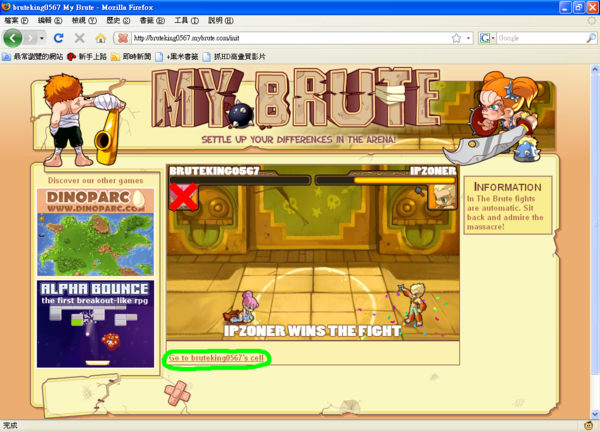Screen dimensions: 600x432
Task: Click the Stop loading X icon
Action: (80, 38)
